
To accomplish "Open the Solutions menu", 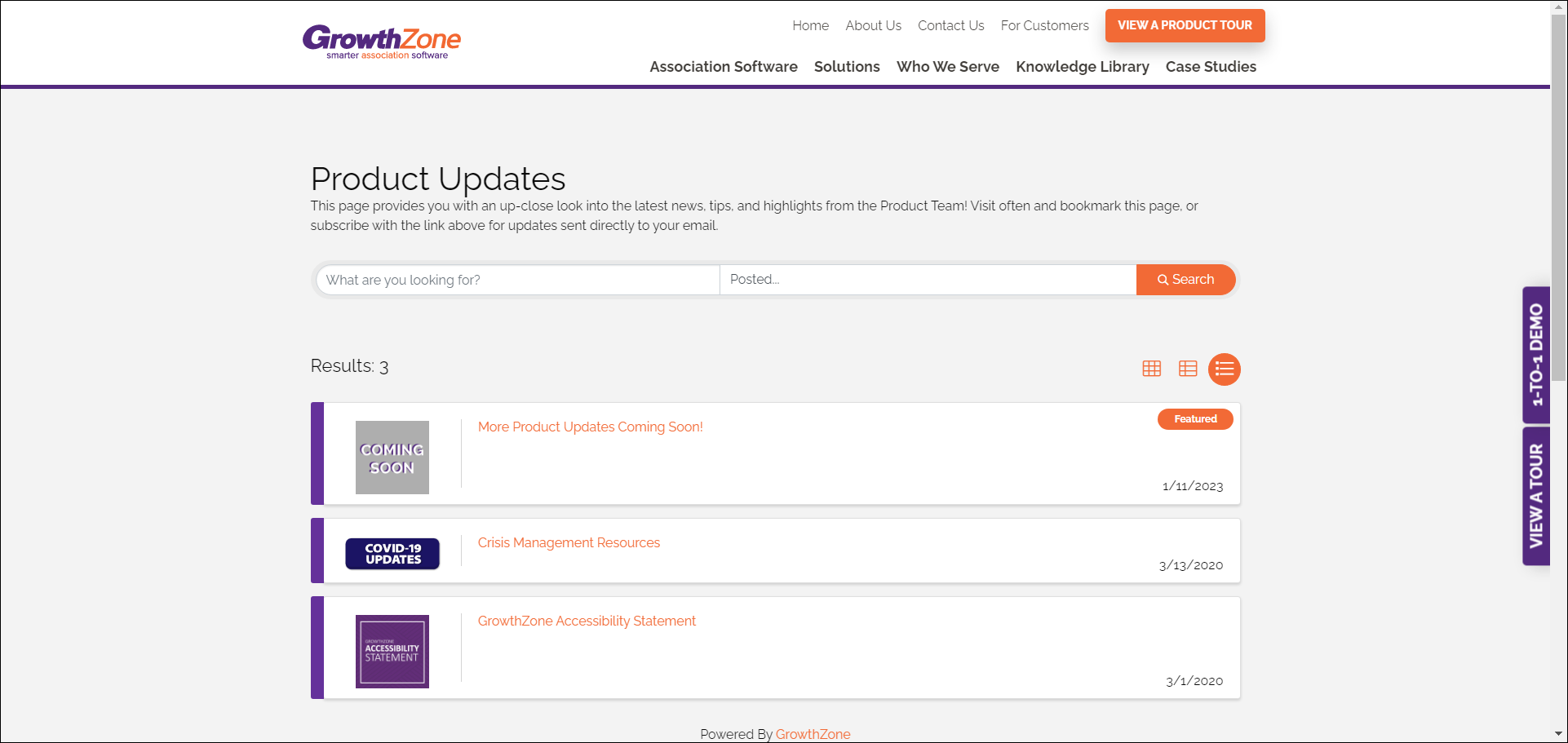I will coord(847,67).
